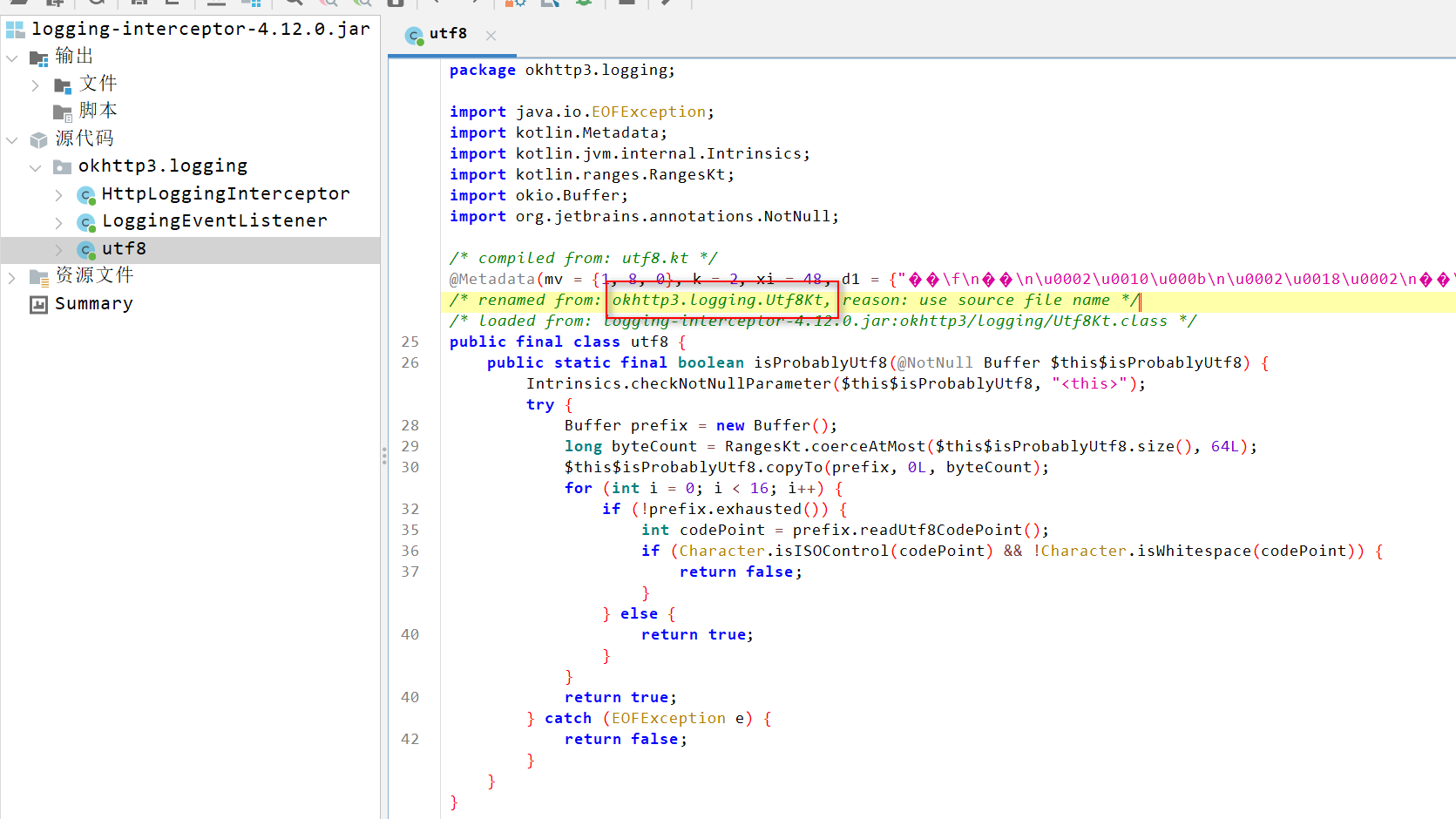Expand the 文件 tree node
The image size is (1456, 819).
click(36, 85)
